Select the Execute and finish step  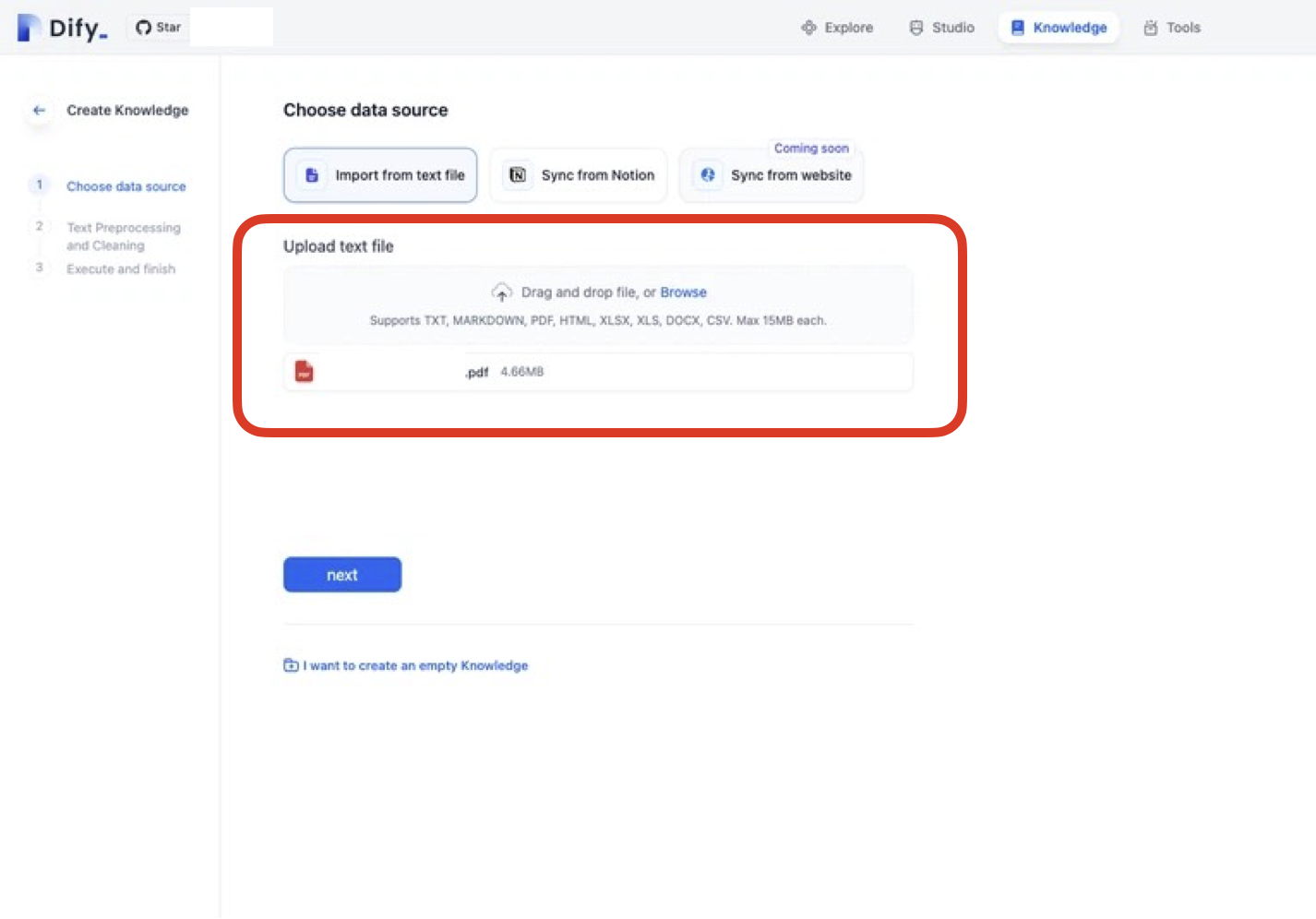pos(120,269)
